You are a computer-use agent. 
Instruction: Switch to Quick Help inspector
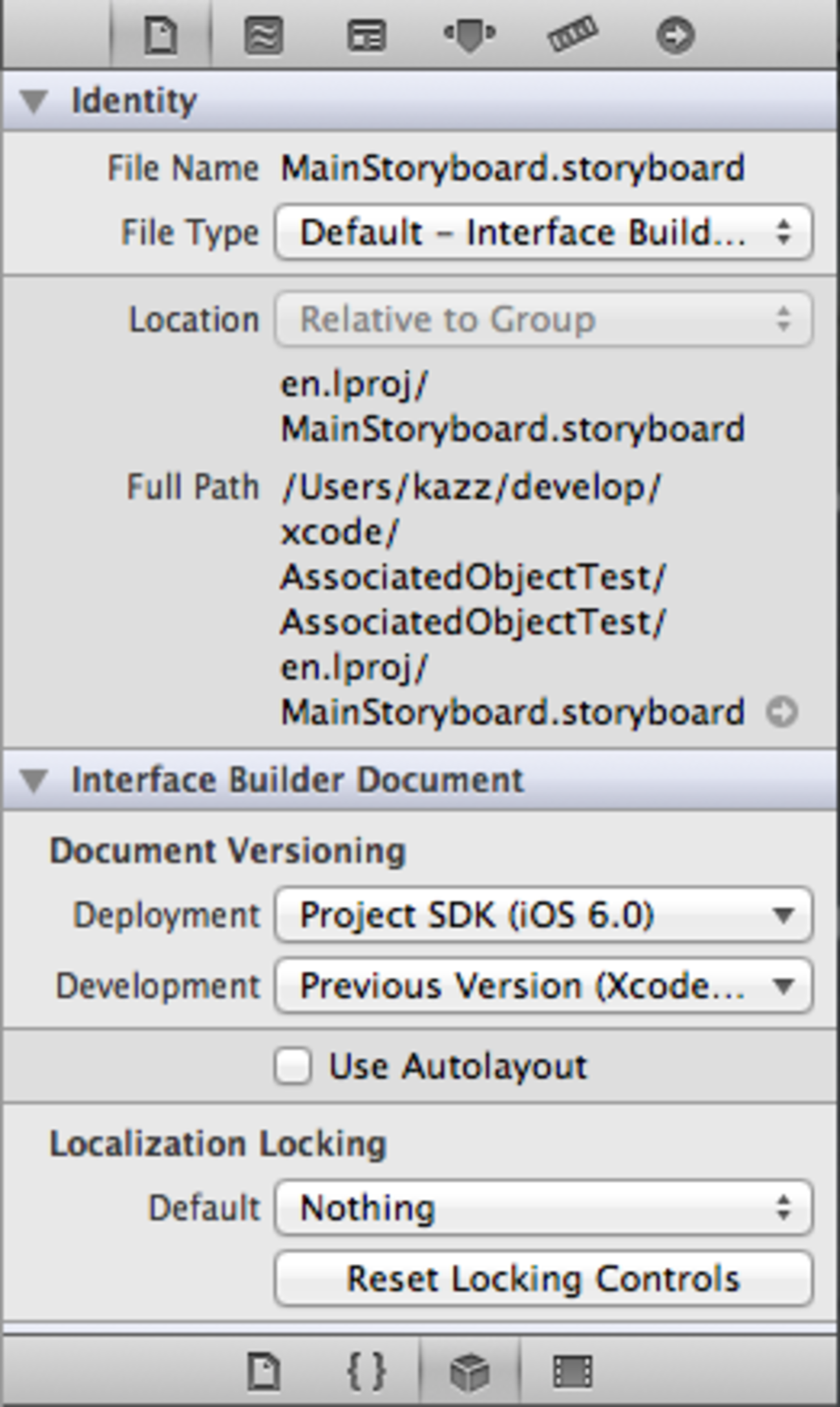tap(264, 35)
